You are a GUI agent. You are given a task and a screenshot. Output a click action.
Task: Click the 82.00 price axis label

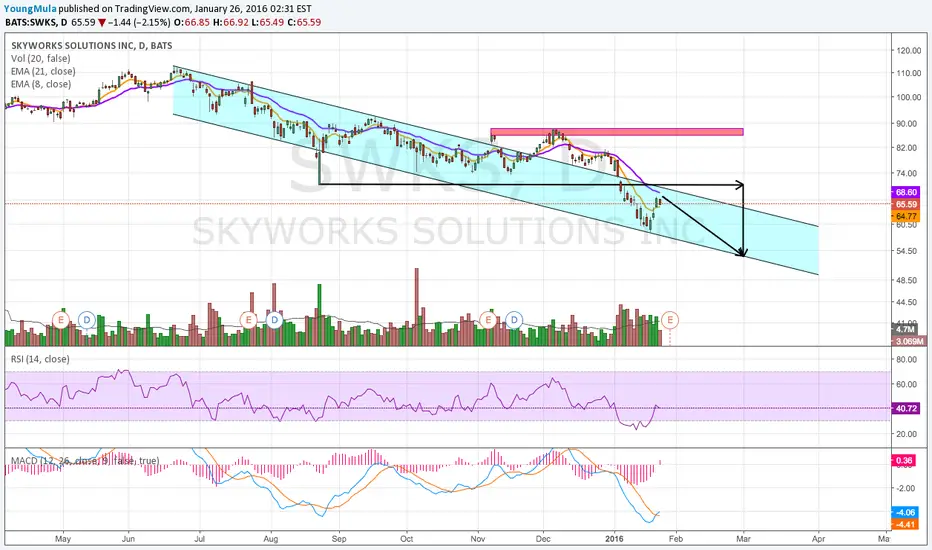[906, 147]
